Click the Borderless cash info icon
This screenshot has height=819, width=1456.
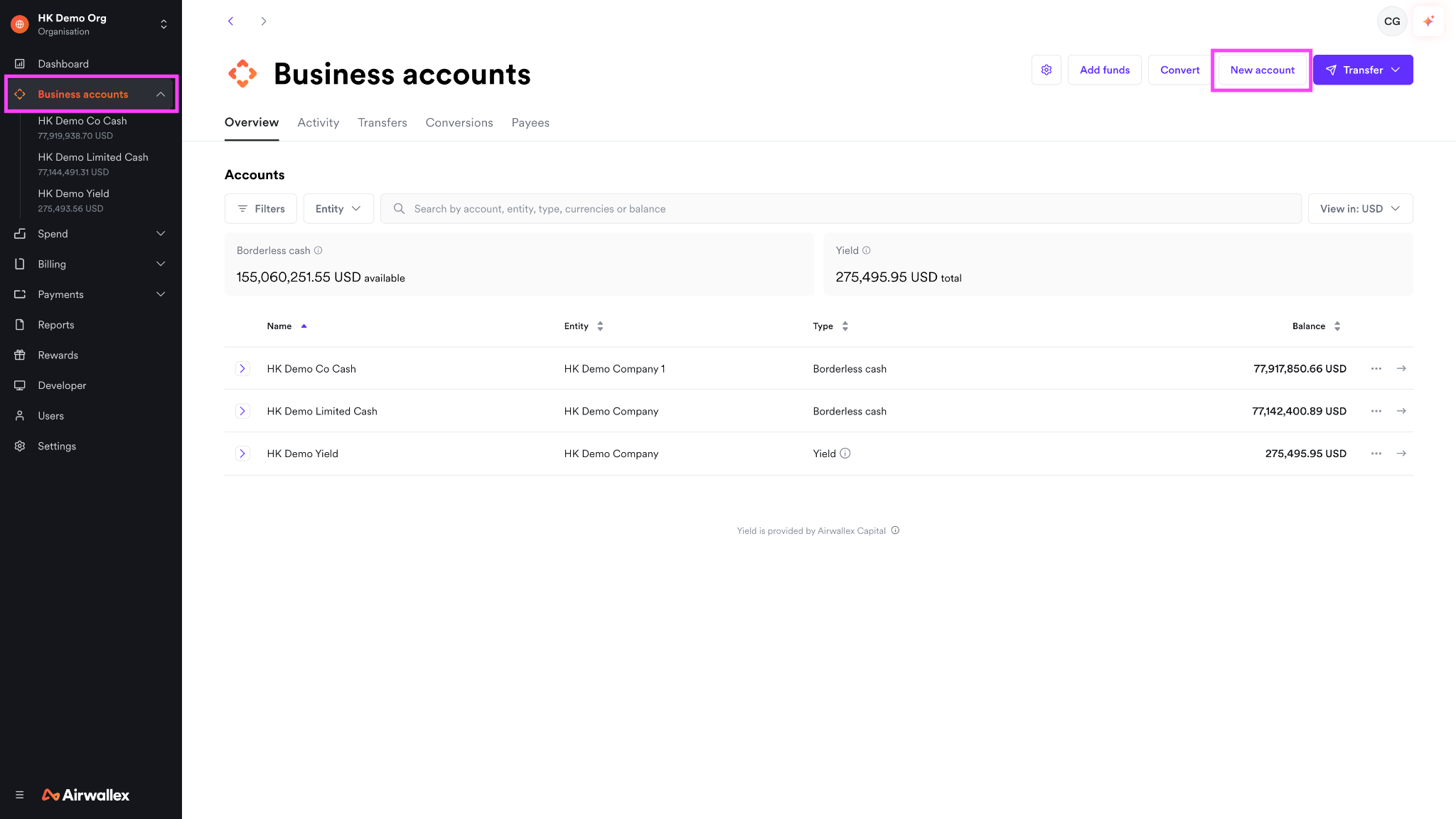click(x=318, y=250)
